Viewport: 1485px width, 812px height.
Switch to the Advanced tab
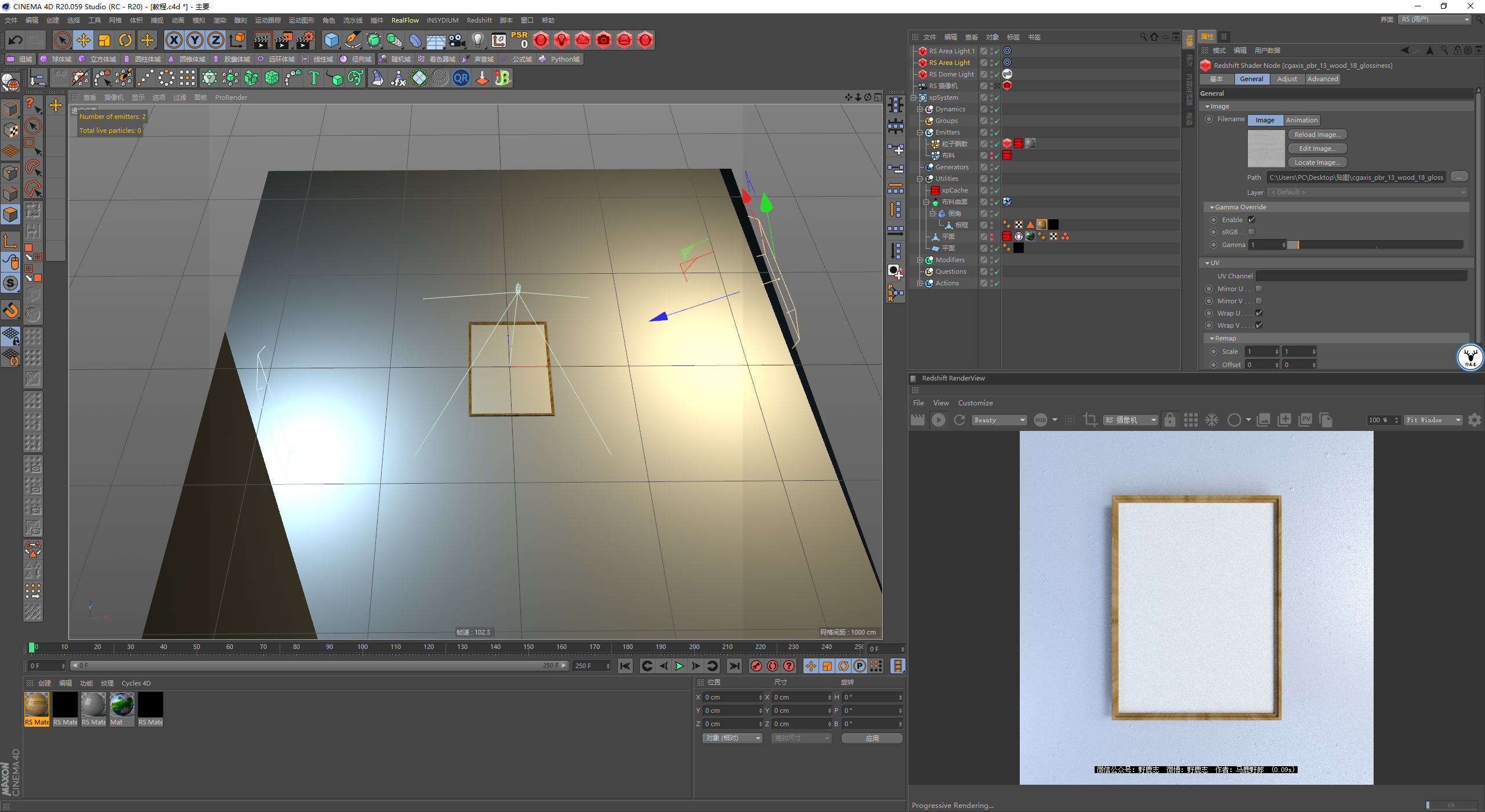(x=1322, y=79)
